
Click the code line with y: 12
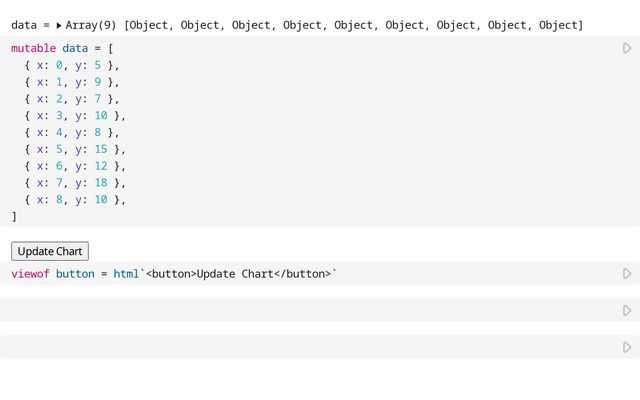(74, 166)
